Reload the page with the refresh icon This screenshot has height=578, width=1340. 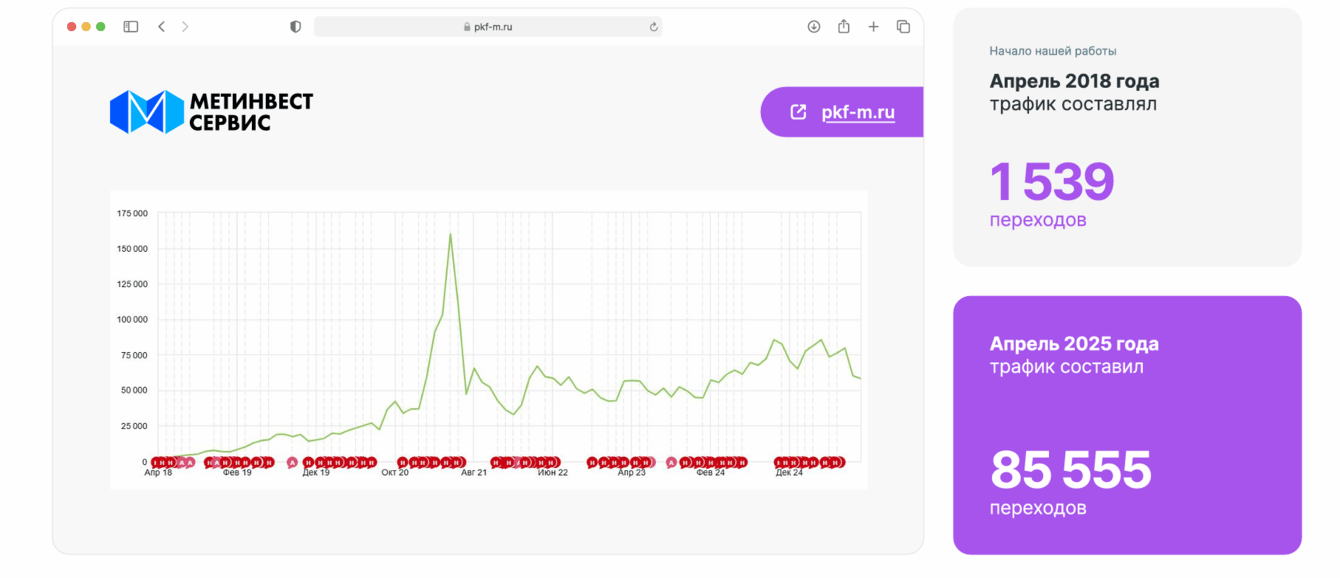coord(654,27)
